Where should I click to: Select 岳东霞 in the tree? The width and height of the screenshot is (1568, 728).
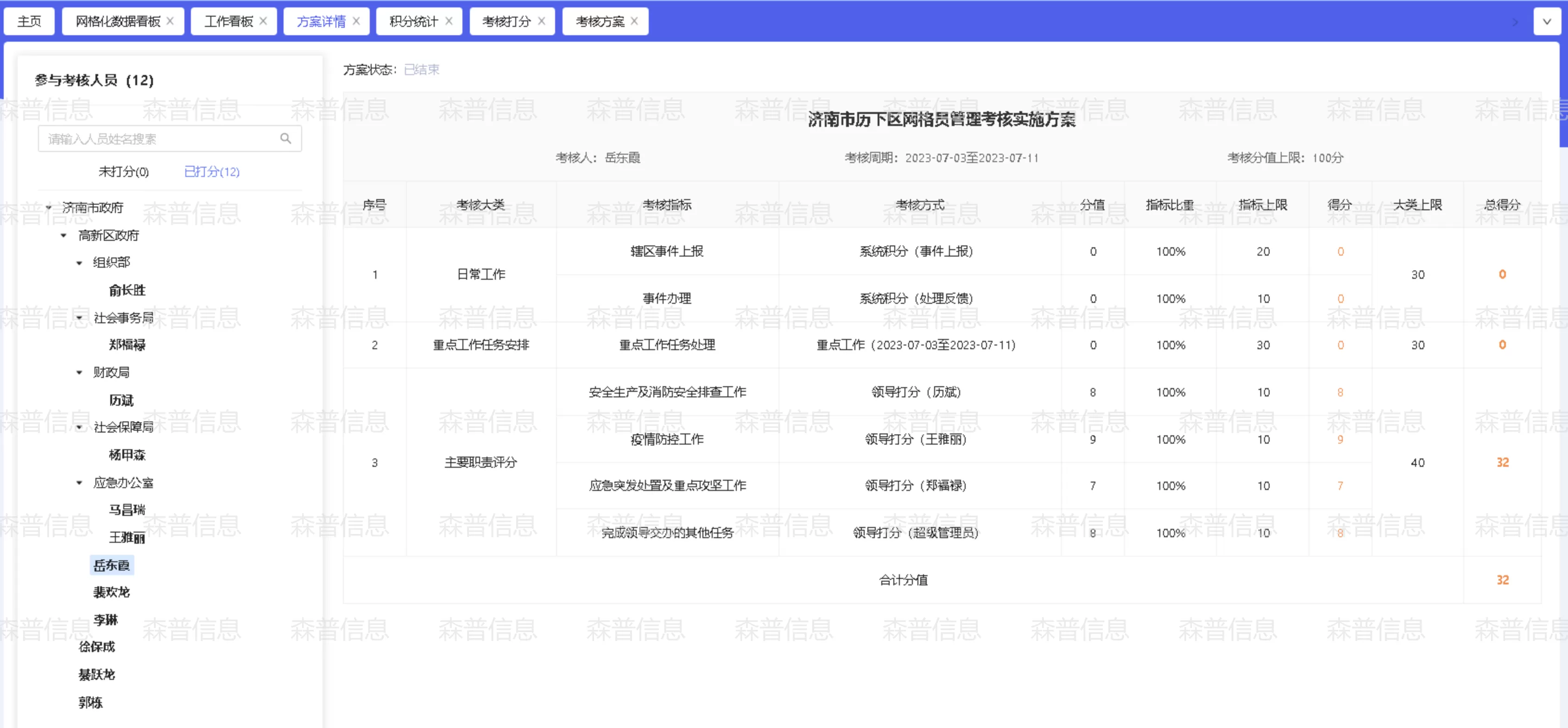point(111,565)
